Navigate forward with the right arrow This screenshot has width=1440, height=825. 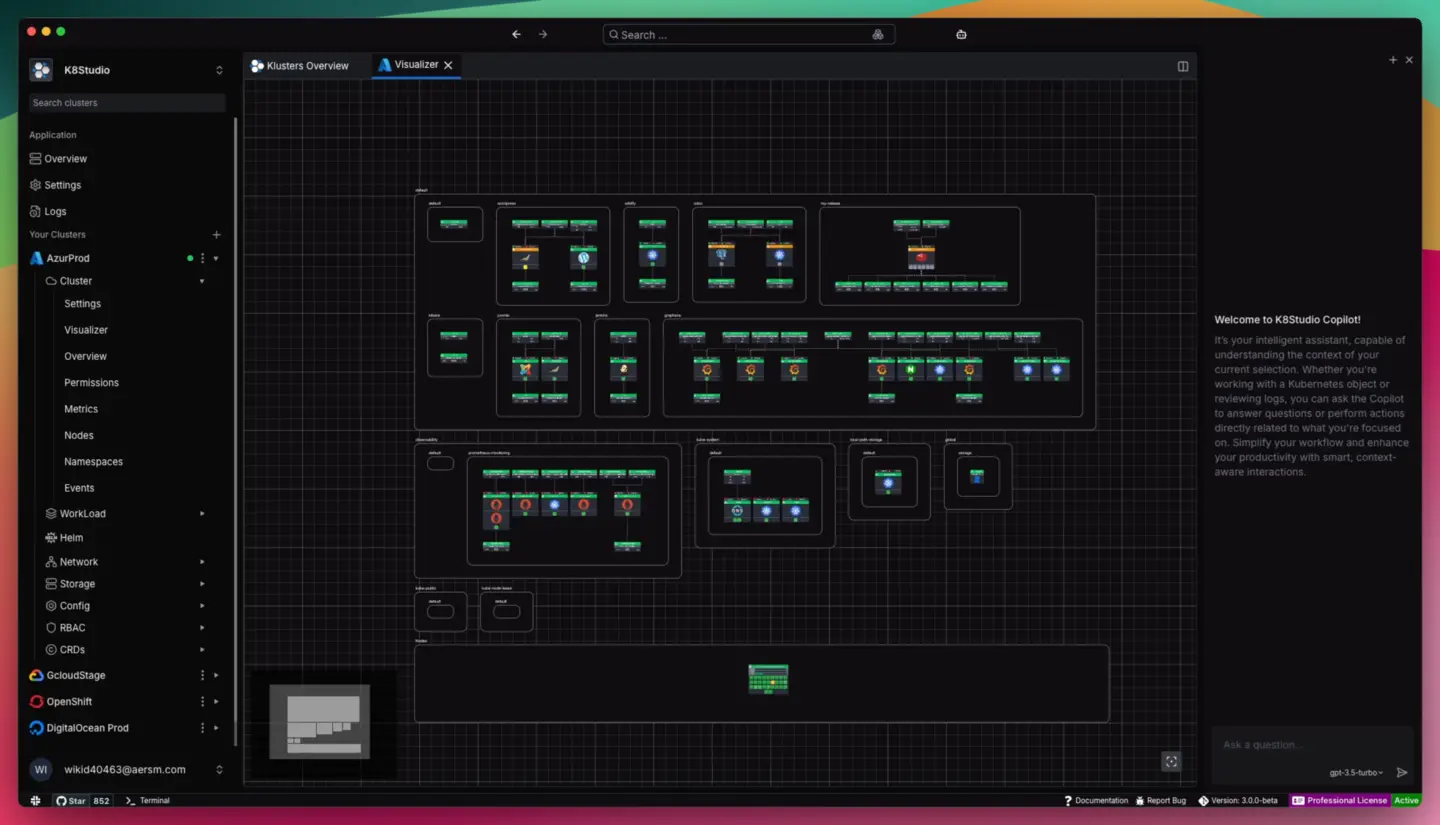coord(543,34)
